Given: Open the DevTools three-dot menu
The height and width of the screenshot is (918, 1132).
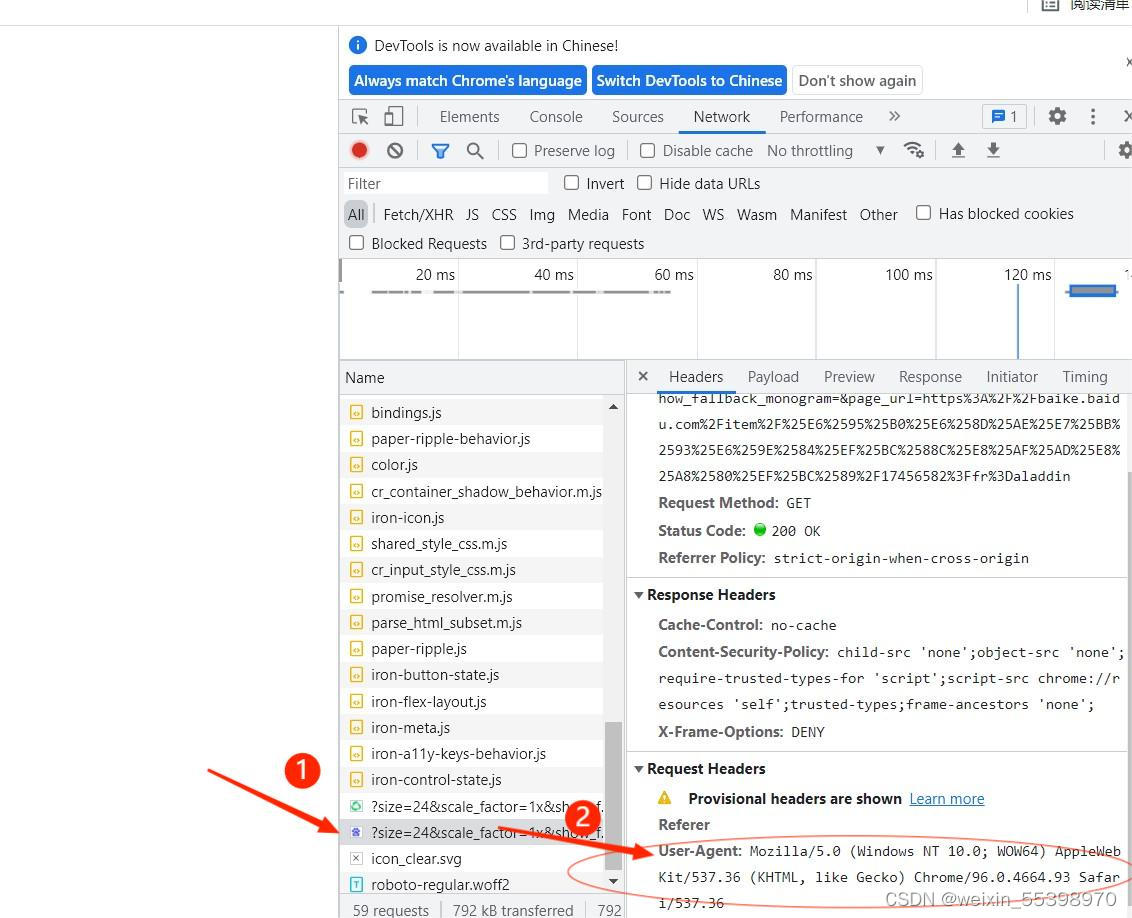Looking at the screenshot, I should coord(1092,116).
